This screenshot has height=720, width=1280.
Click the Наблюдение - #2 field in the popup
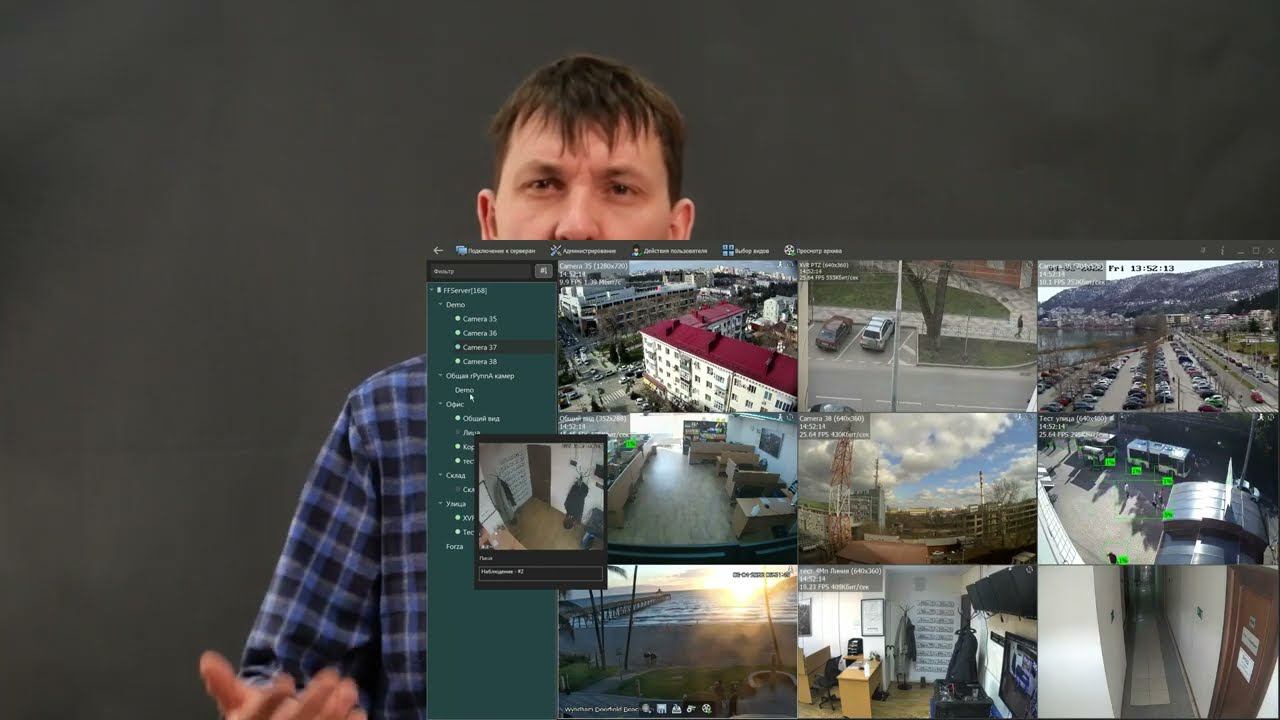click(541, 572)
